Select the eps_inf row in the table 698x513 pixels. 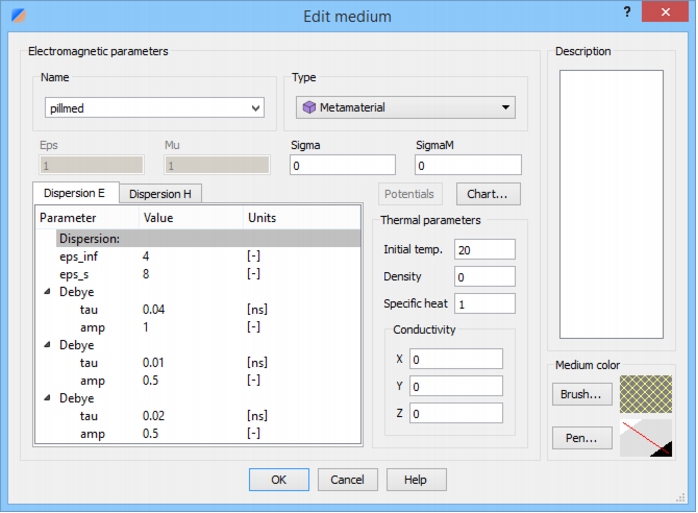coord(198,256)
